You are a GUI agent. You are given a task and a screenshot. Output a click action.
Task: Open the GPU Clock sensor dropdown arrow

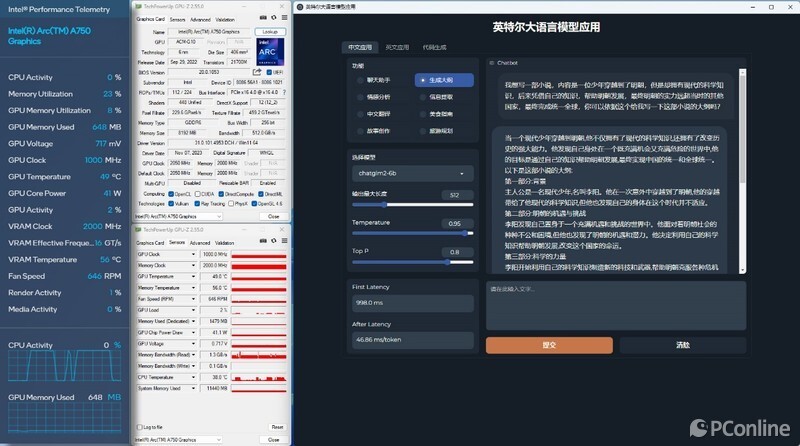pyautogui.click(x=193, y=254)
